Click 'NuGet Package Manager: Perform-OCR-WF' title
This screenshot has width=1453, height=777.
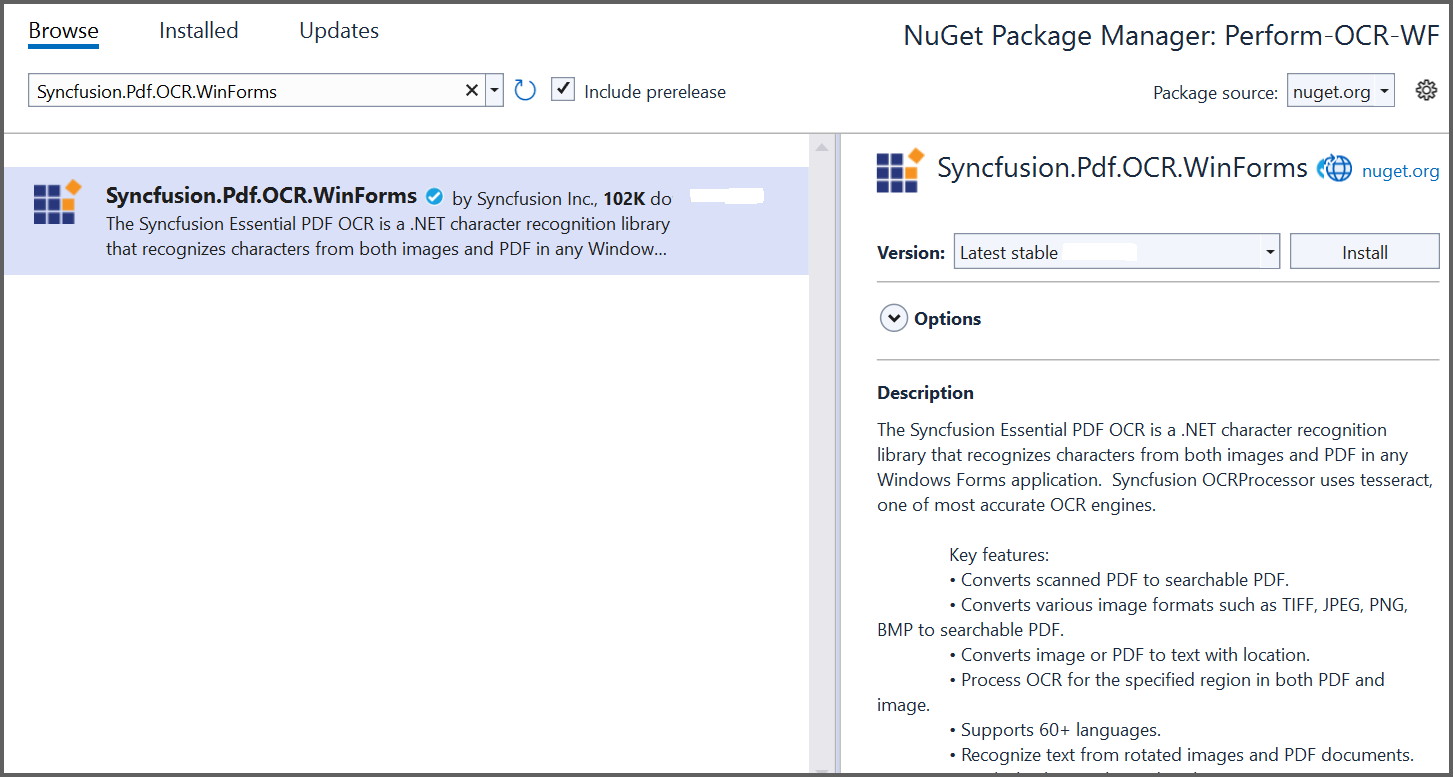tap(1171, 36)
